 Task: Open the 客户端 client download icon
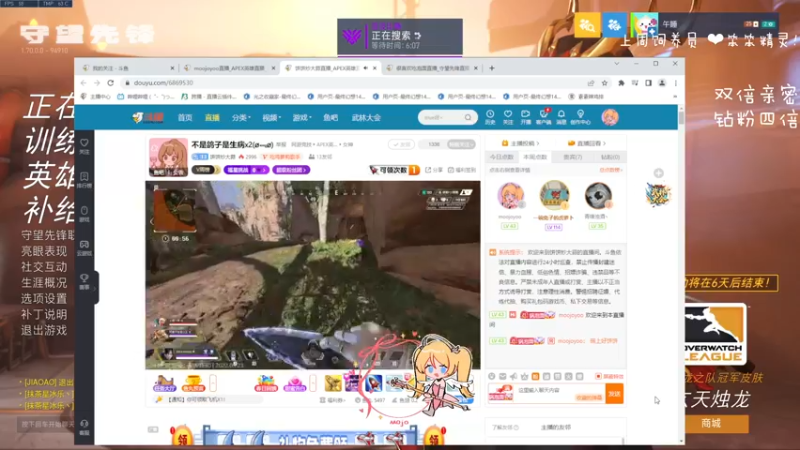(543, 117)
